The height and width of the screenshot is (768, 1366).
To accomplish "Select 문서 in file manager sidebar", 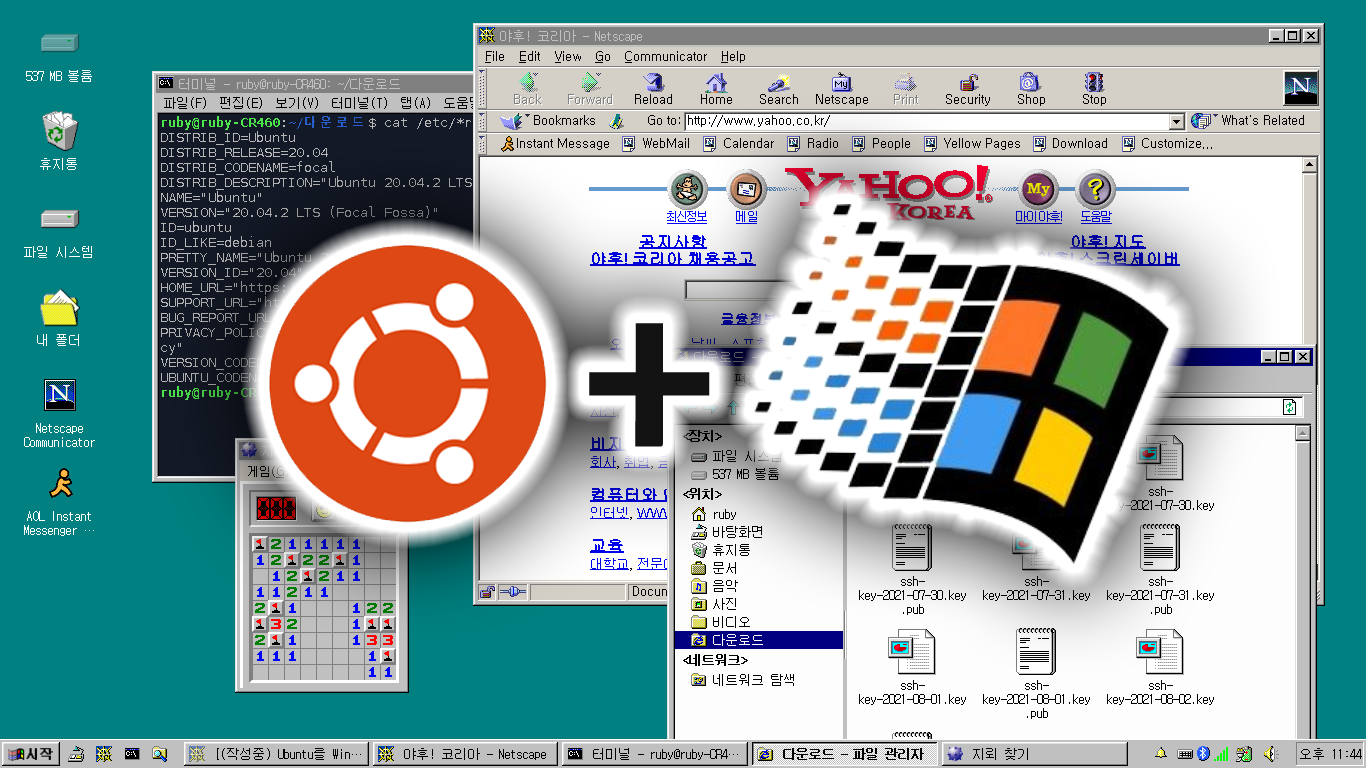I will coord(714,568).
